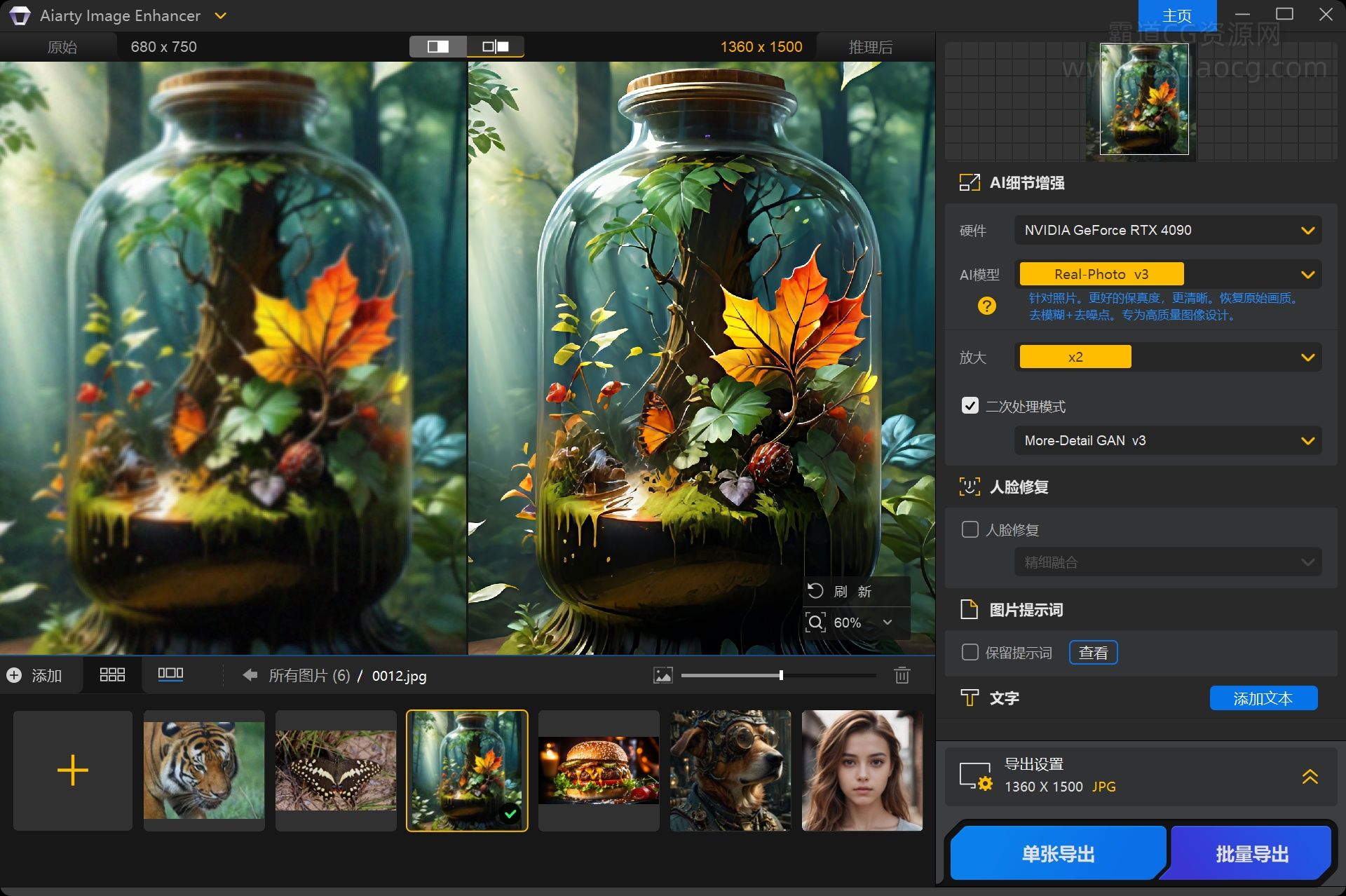
Task: Switch to grid thumbnail view
Action: (x=112, y=675)
